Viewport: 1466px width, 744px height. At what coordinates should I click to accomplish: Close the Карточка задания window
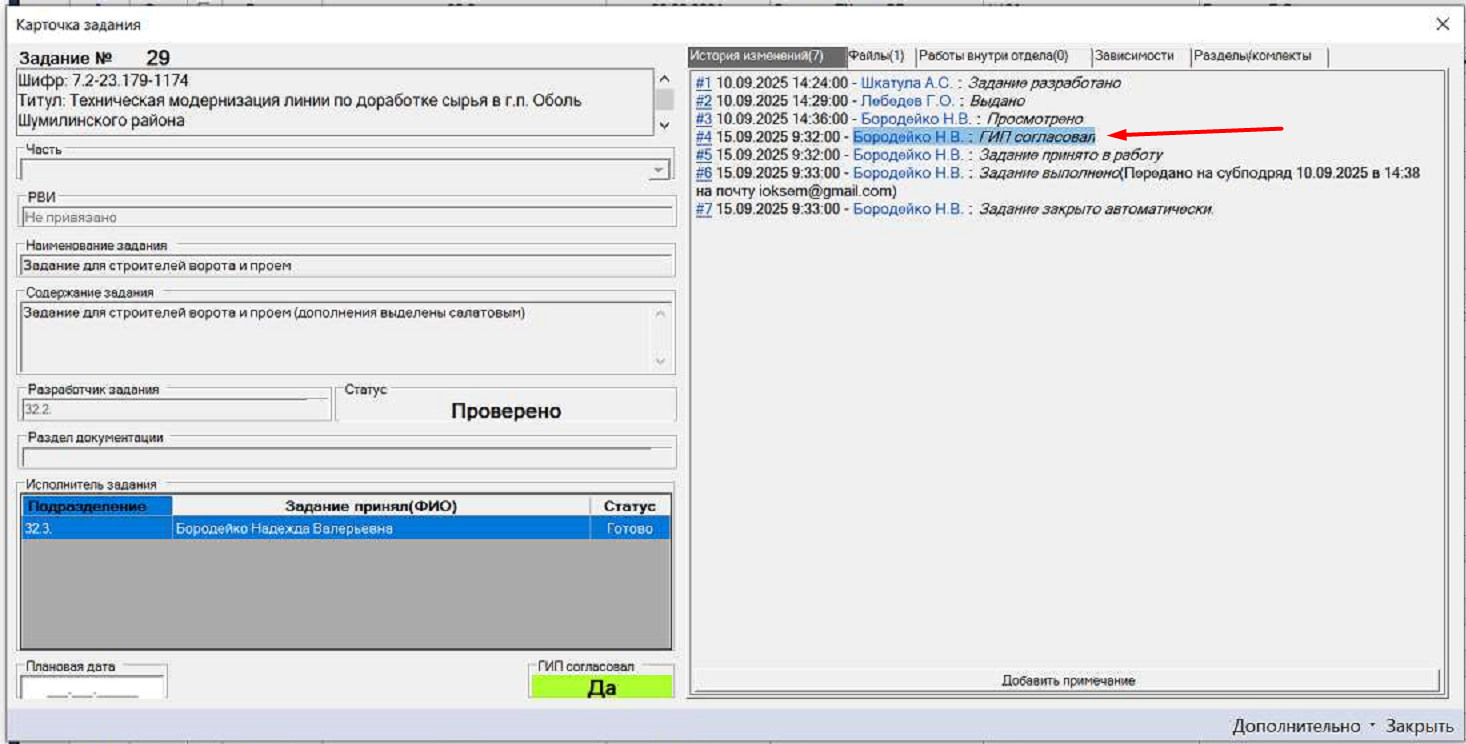(1442, 24)
